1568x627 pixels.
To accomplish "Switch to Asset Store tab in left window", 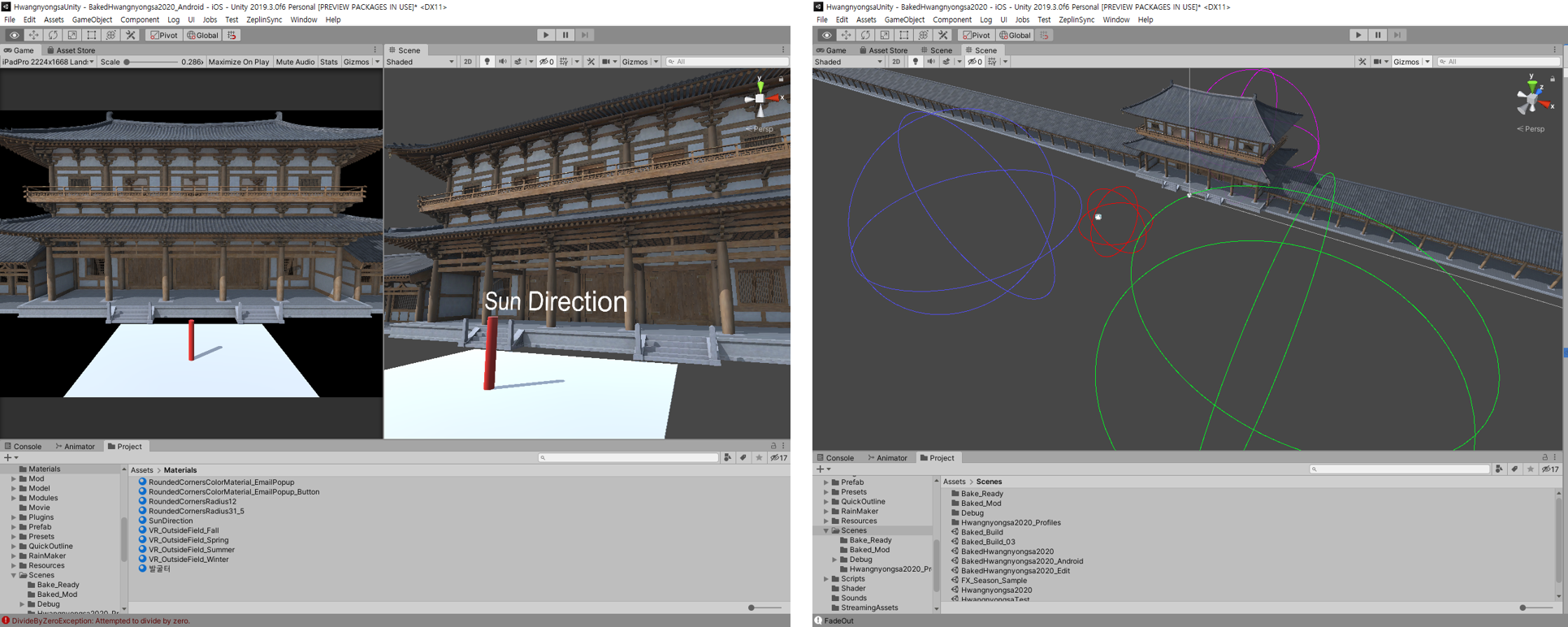I will 71,50.
